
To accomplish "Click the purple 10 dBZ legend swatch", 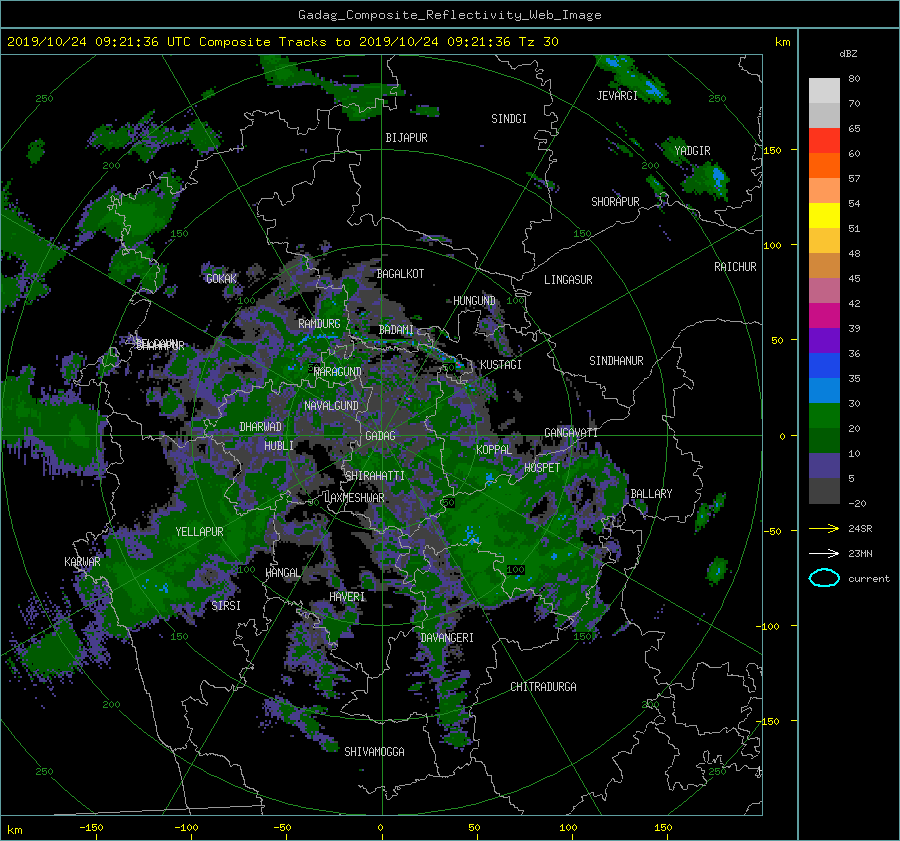I will coord(824,466).
